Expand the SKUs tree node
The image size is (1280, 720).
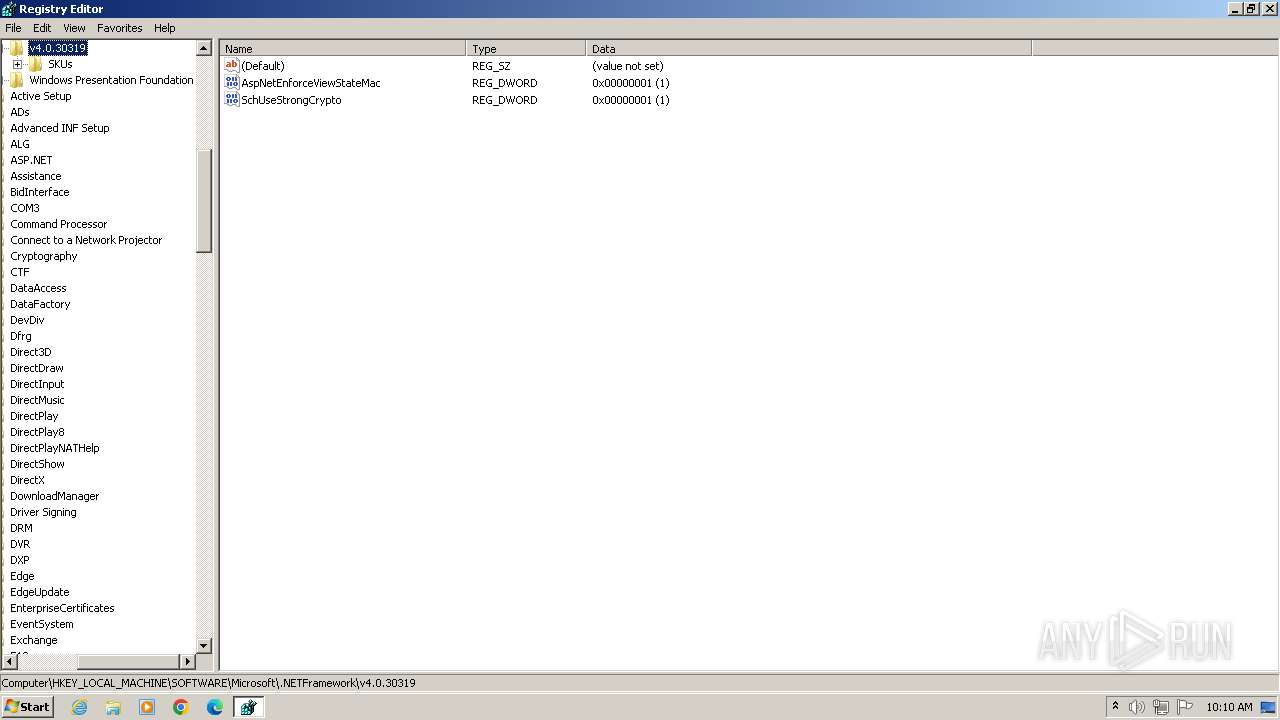(17, 64)
